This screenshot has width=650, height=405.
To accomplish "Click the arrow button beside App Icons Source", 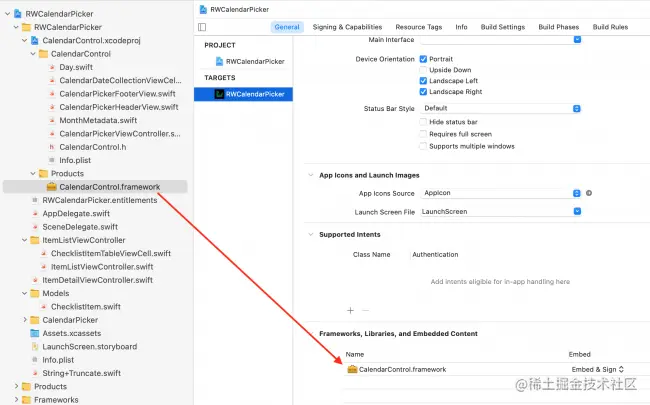I will click(x=589, y=193).
